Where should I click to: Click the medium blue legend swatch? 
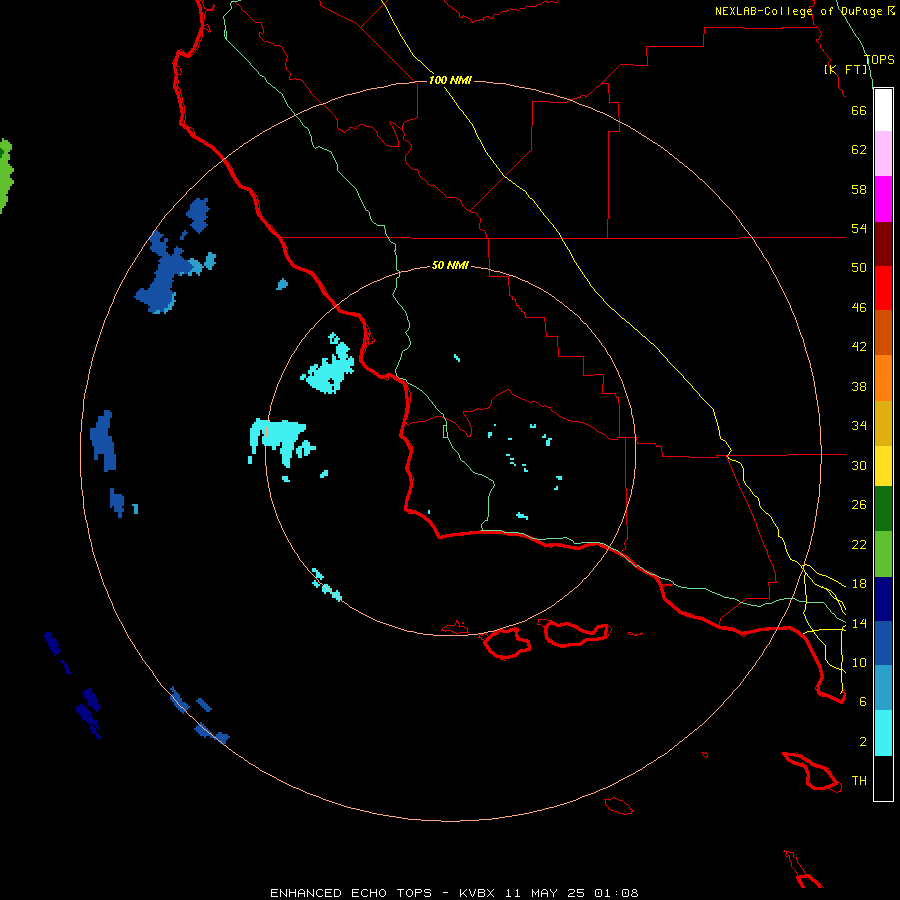tap(883, 643)
